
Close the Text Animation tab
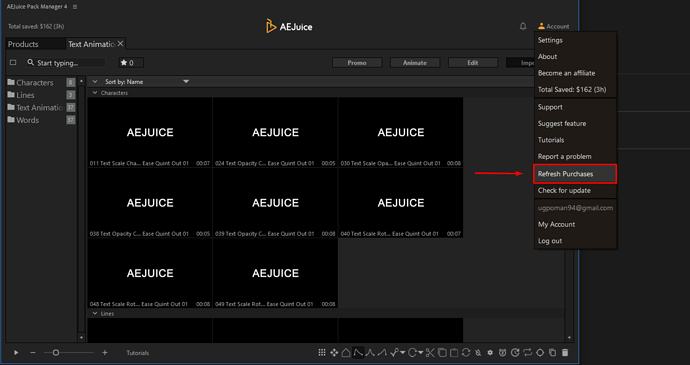coord(120,43)
